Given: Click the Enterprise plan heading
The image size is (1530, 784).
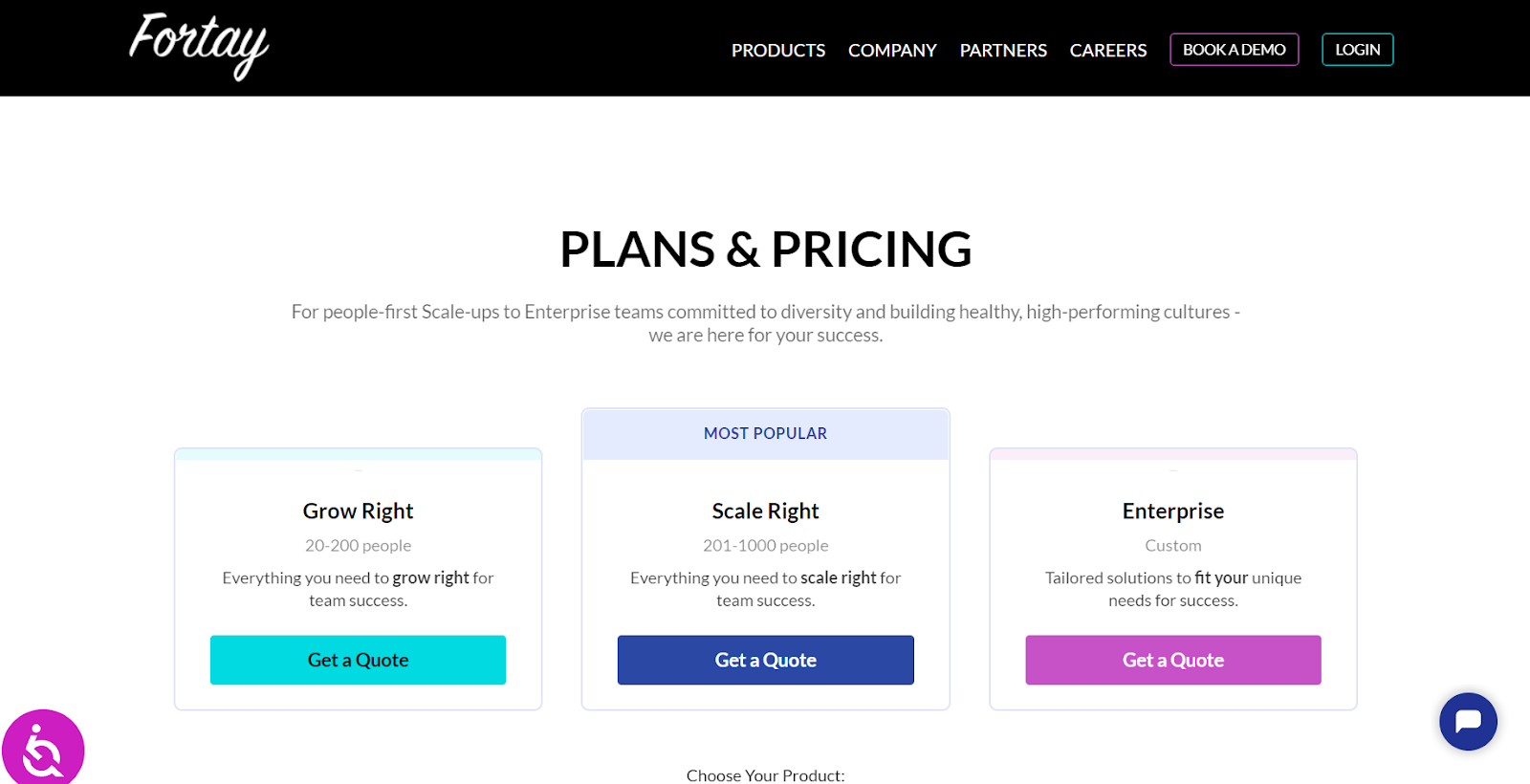Looking at the screenshot, I should click(x=1172, y=512).
